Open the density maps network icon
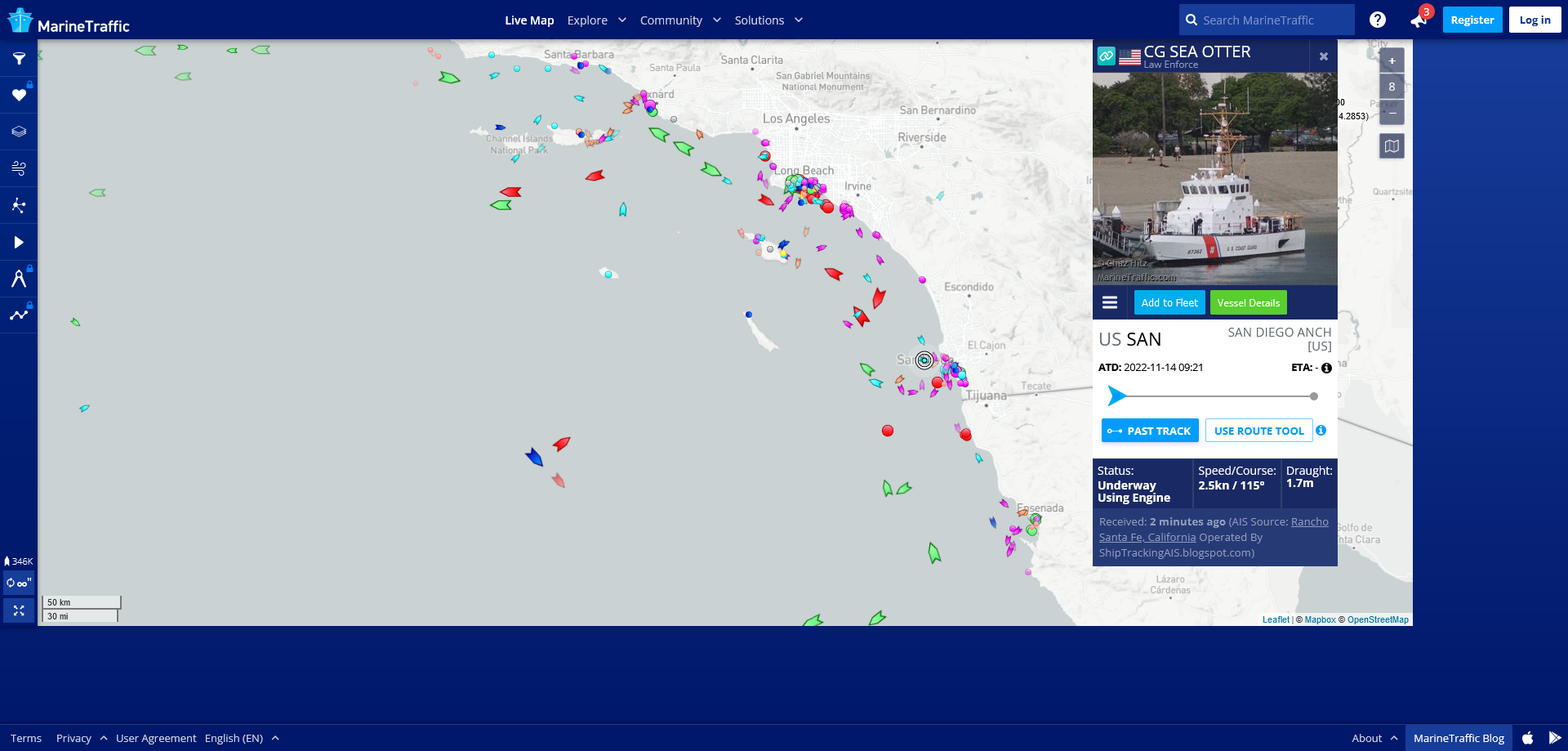This screenshot has width=1568, height=751. pos(19,205)
